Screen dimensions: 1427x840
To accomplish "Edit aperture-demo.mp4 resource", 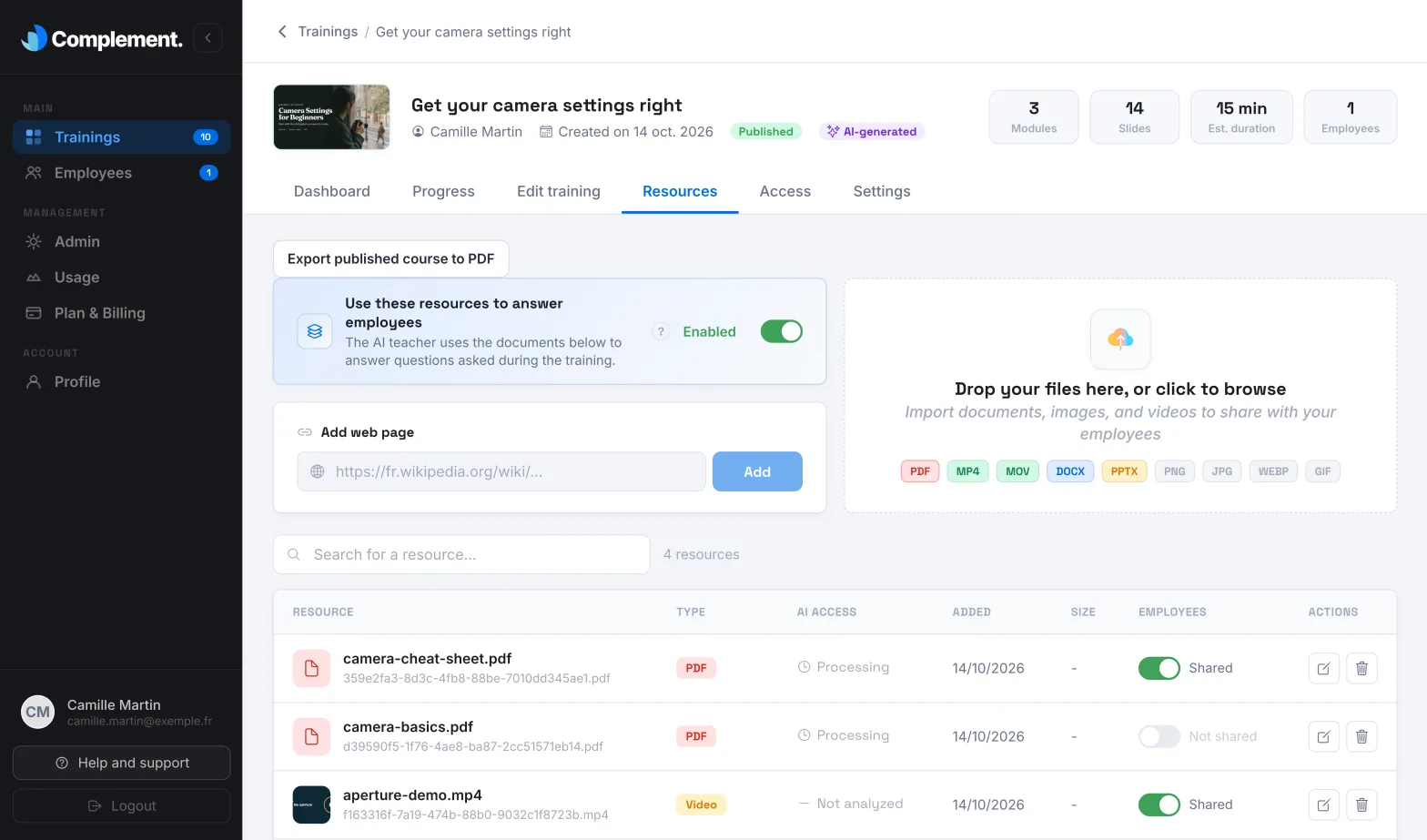I will pos(1323,805).
